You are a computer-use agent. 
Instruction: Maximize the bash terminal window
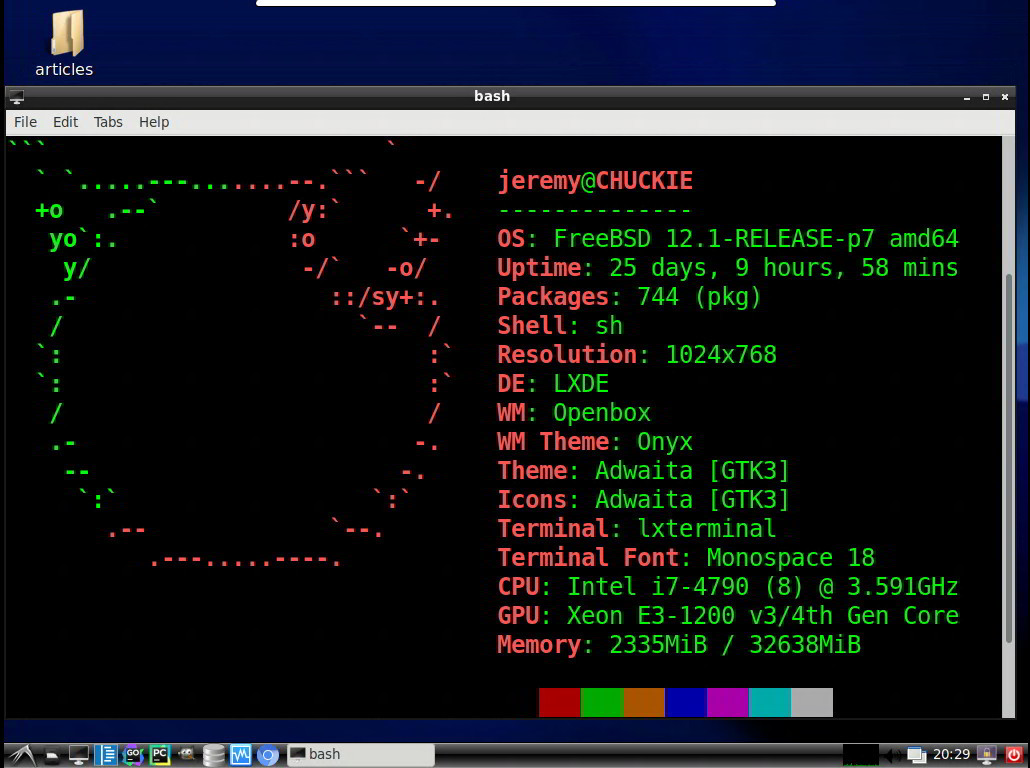click(x=985, y=97)
